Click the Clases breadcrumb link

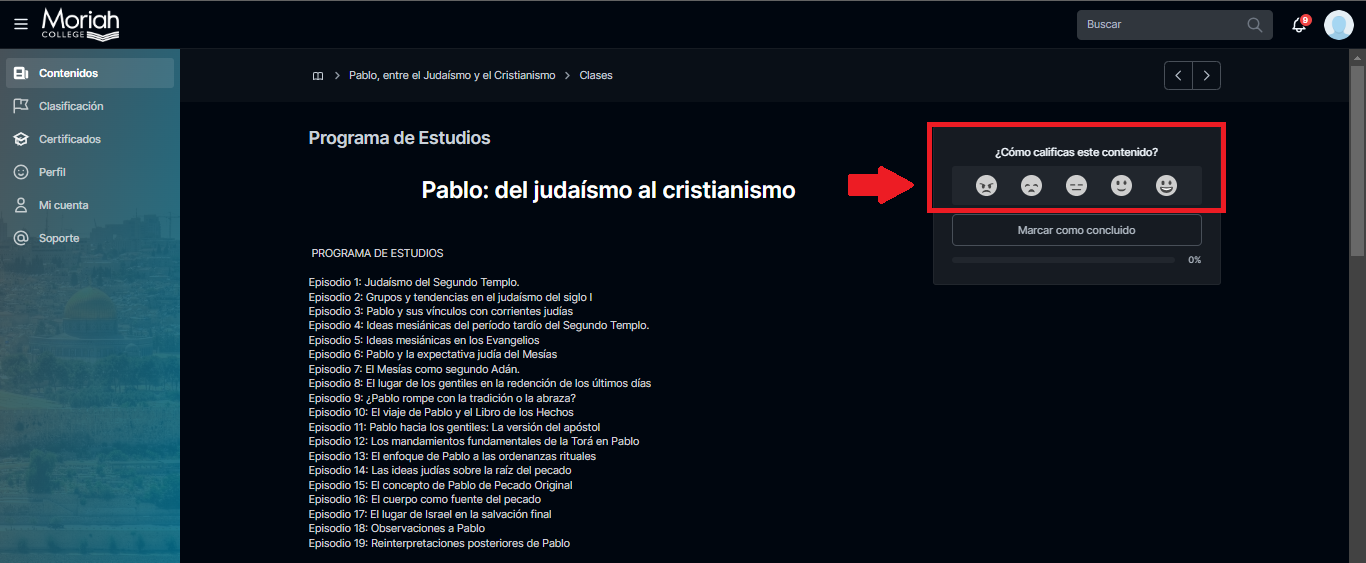click(x=596, y=76)
